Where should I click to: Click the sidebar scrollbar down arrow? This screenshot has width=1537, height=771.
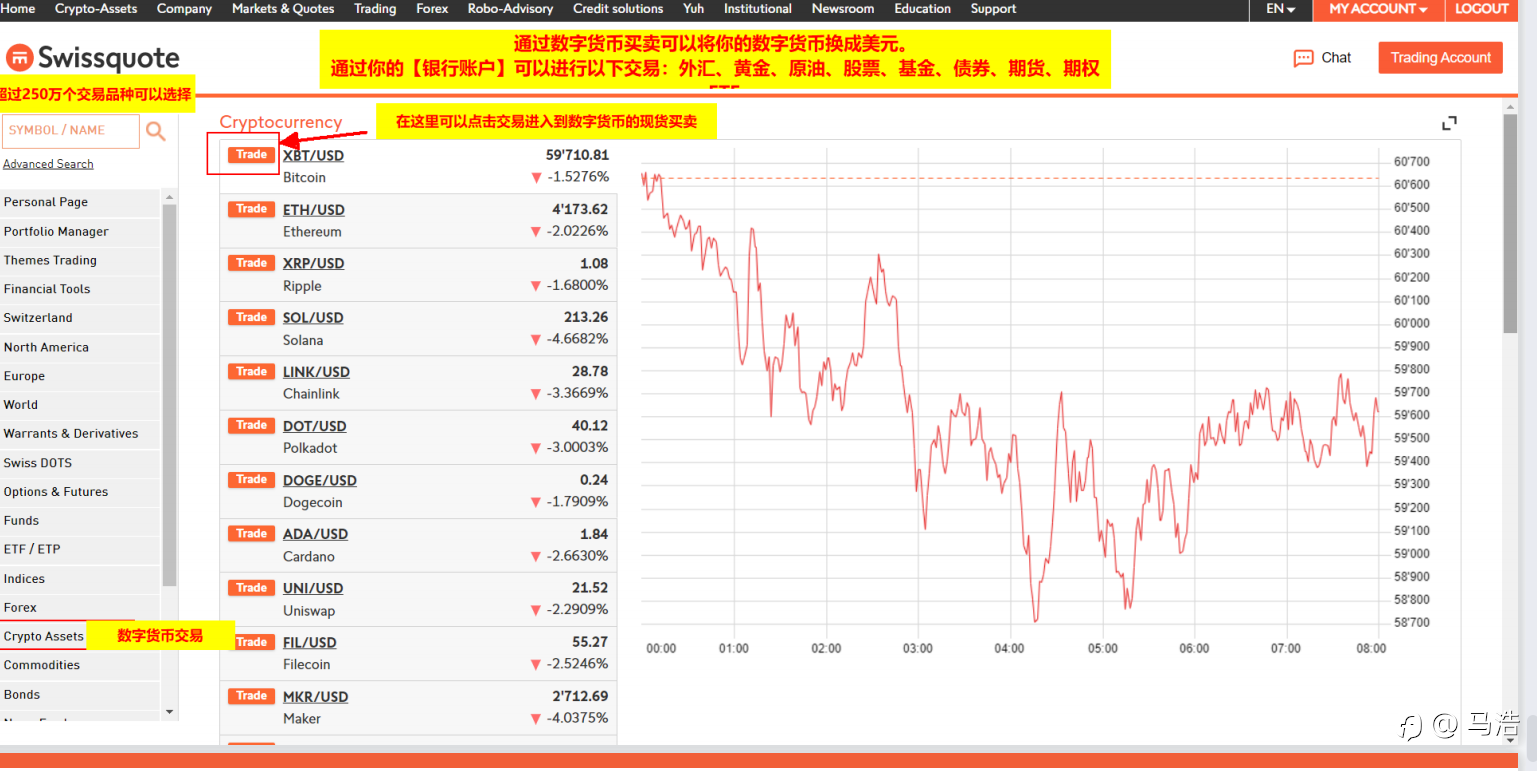[169, 712]
